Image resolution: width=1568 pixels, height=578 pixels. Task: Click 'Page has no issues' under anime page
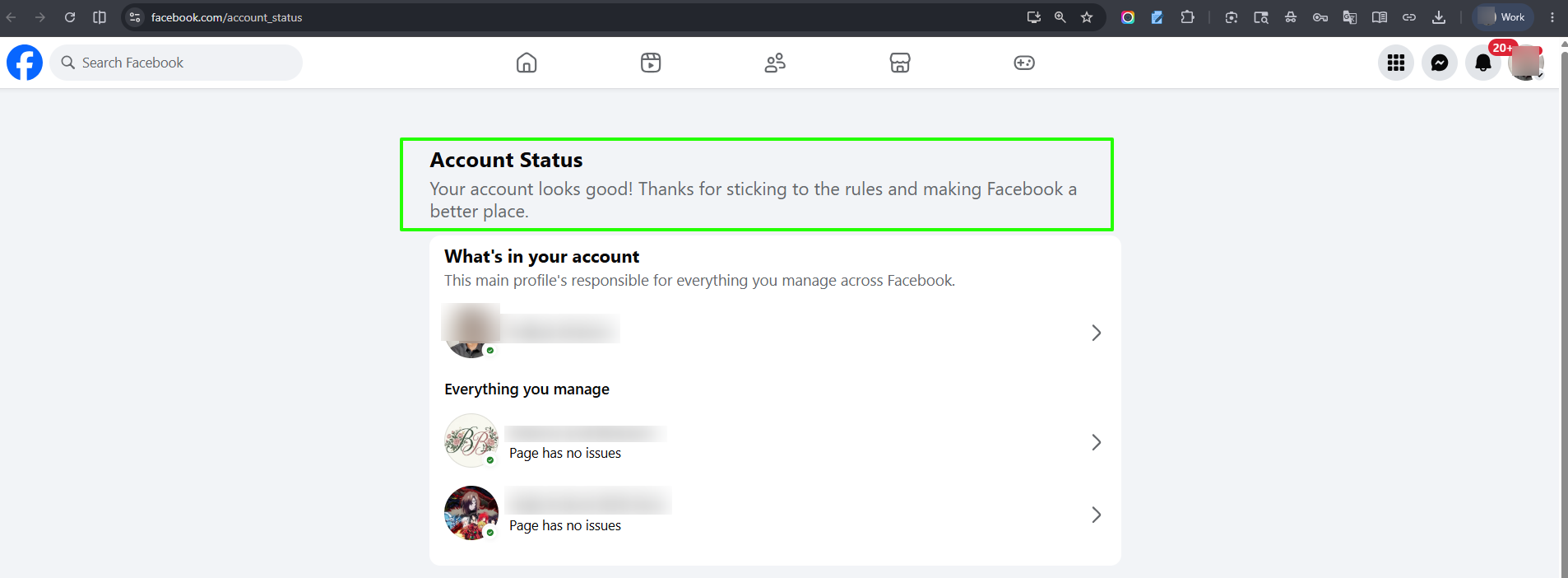click(565, 526)
